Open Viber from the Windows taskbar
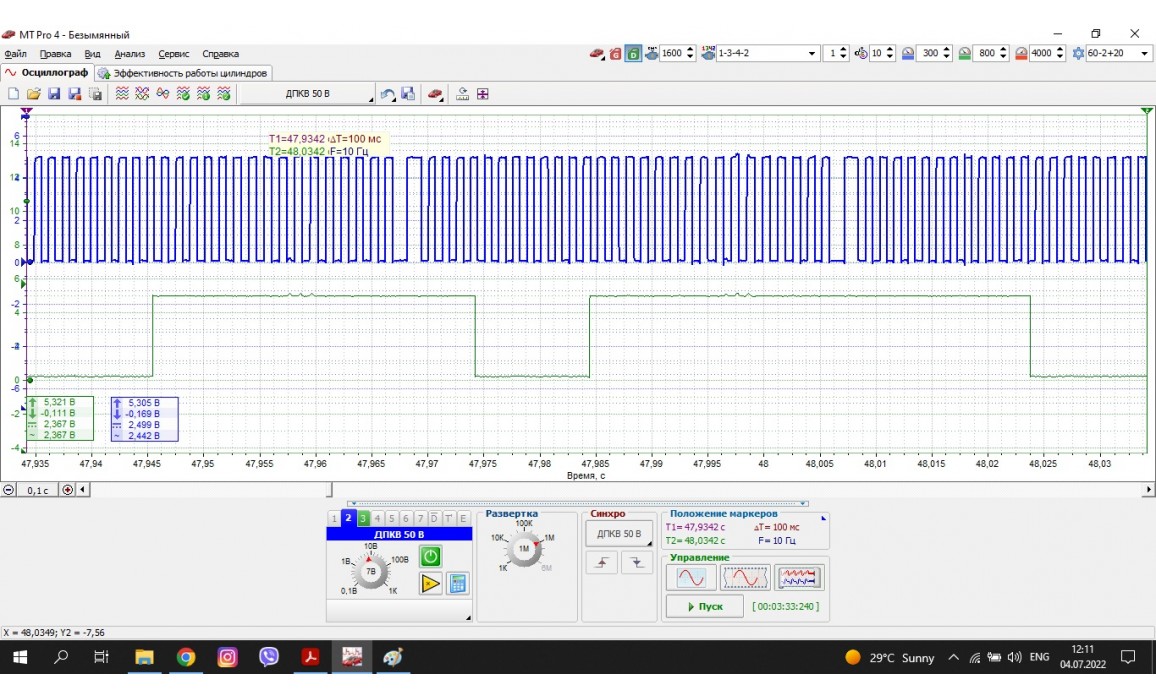 coord(269,657)
